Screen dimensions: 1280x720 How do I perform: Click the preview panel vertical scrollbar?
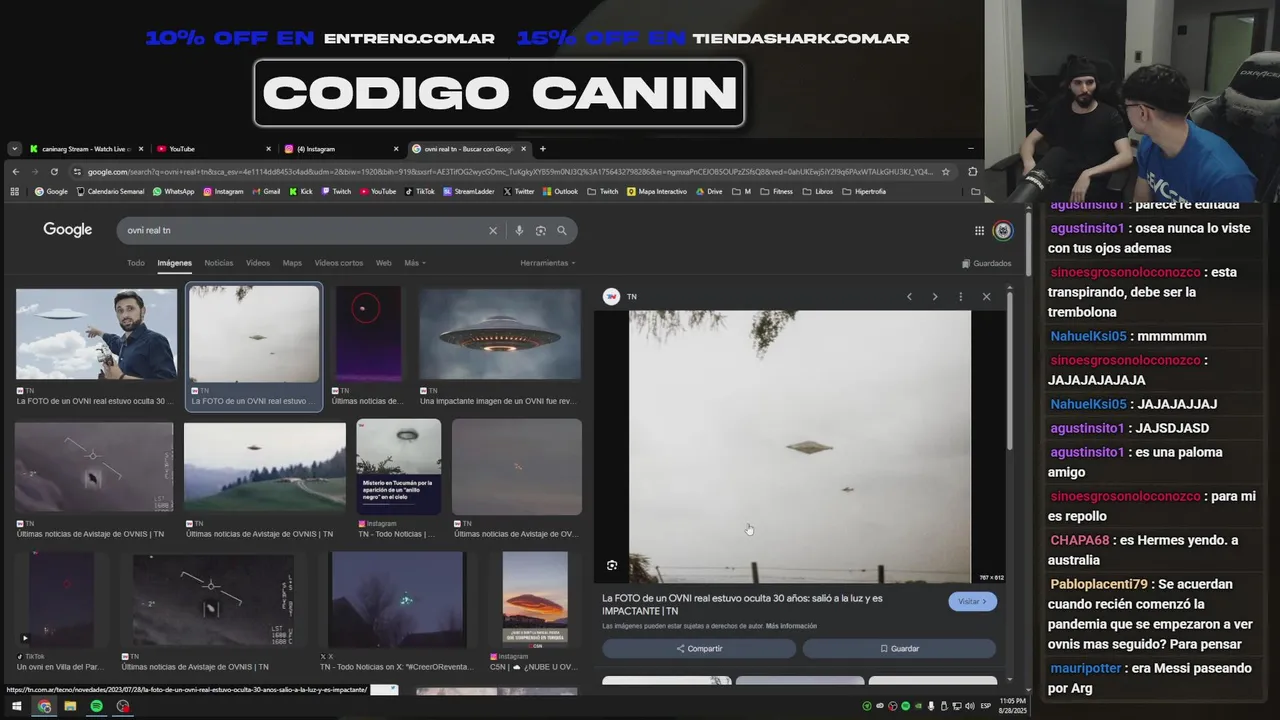pos(1008,370)
